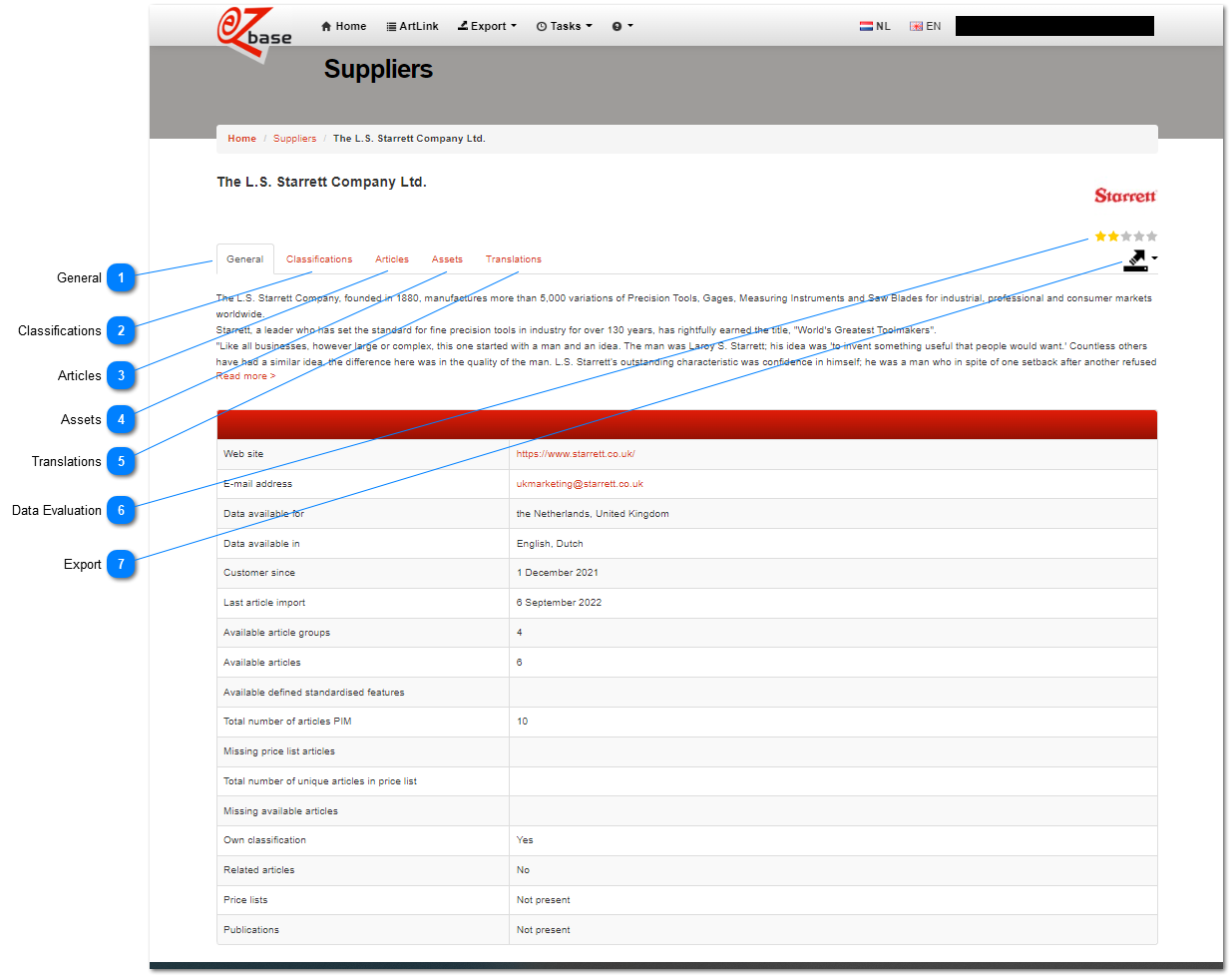Click the 'No' value for Related articles
1232x978 pixels.
pyautogui.click(x=523, y=870)
